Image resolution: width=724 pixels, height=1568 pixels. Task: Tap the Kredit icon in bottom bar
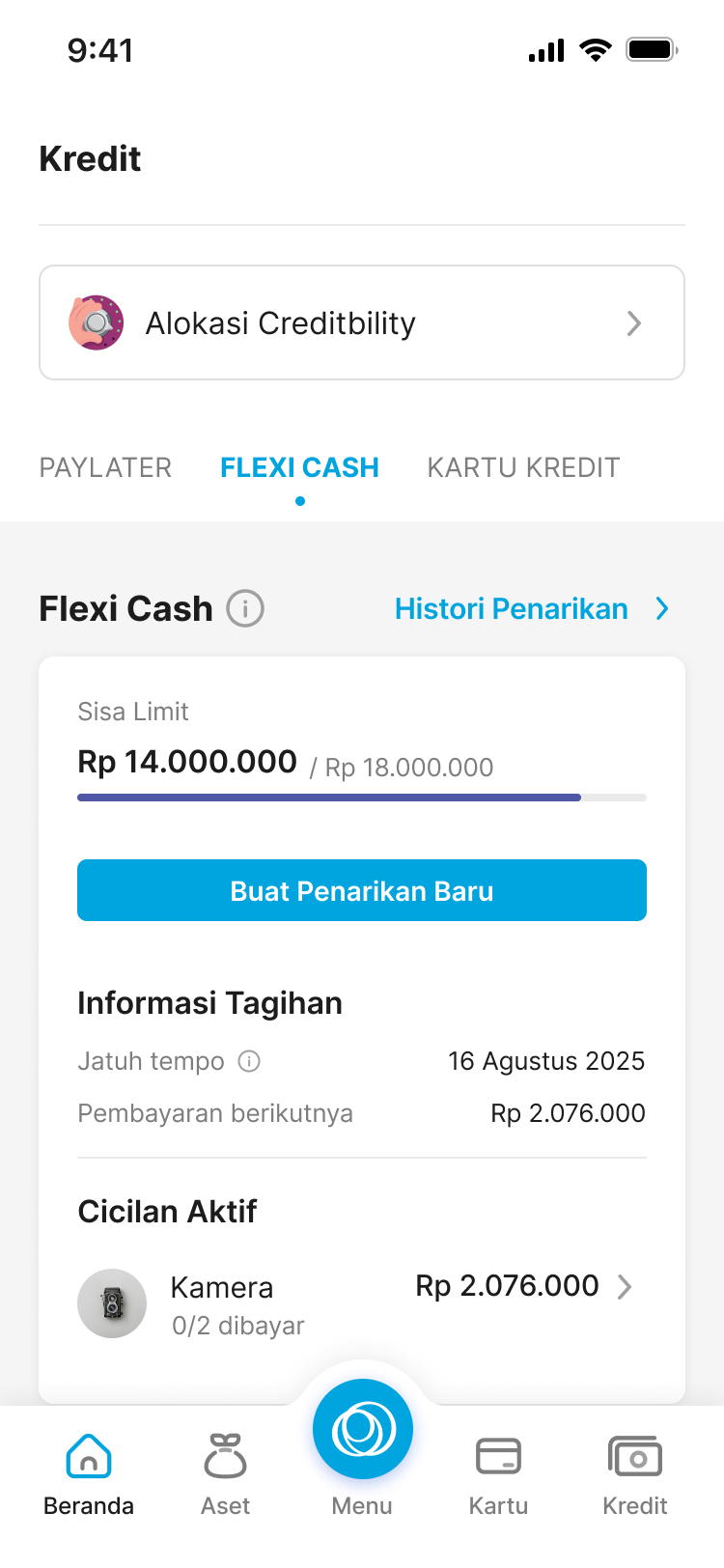[634, 1456]
